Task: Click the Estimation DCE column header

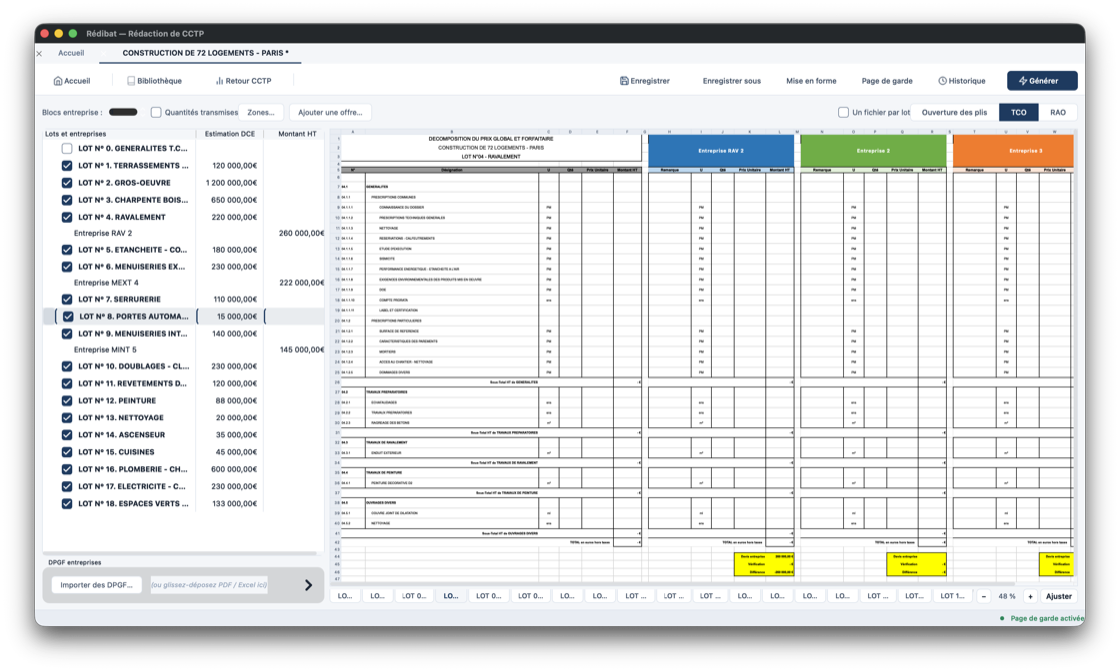Action: tap(229, 134)
